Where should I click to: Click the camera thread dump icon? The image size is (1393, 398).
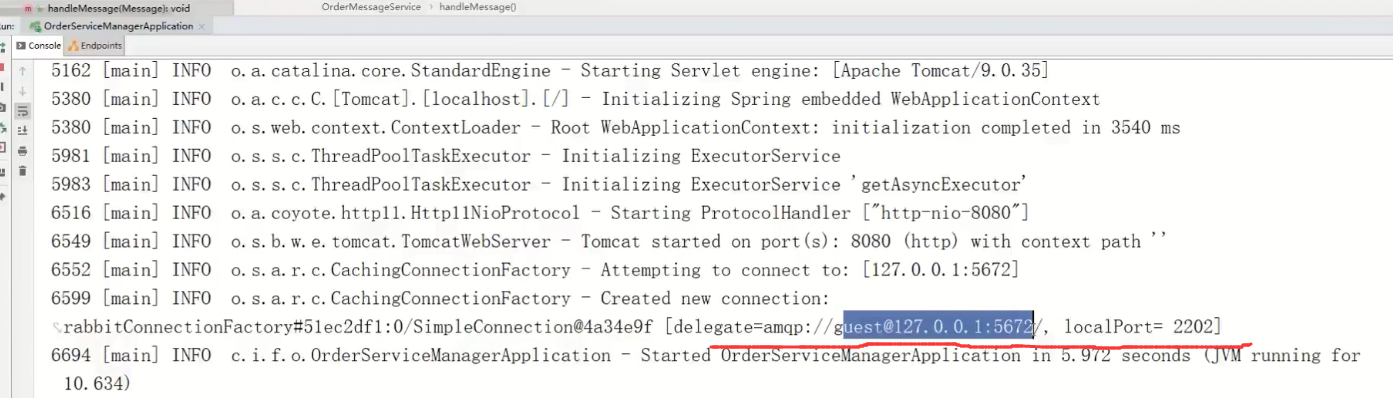click(x=3, y=107)
